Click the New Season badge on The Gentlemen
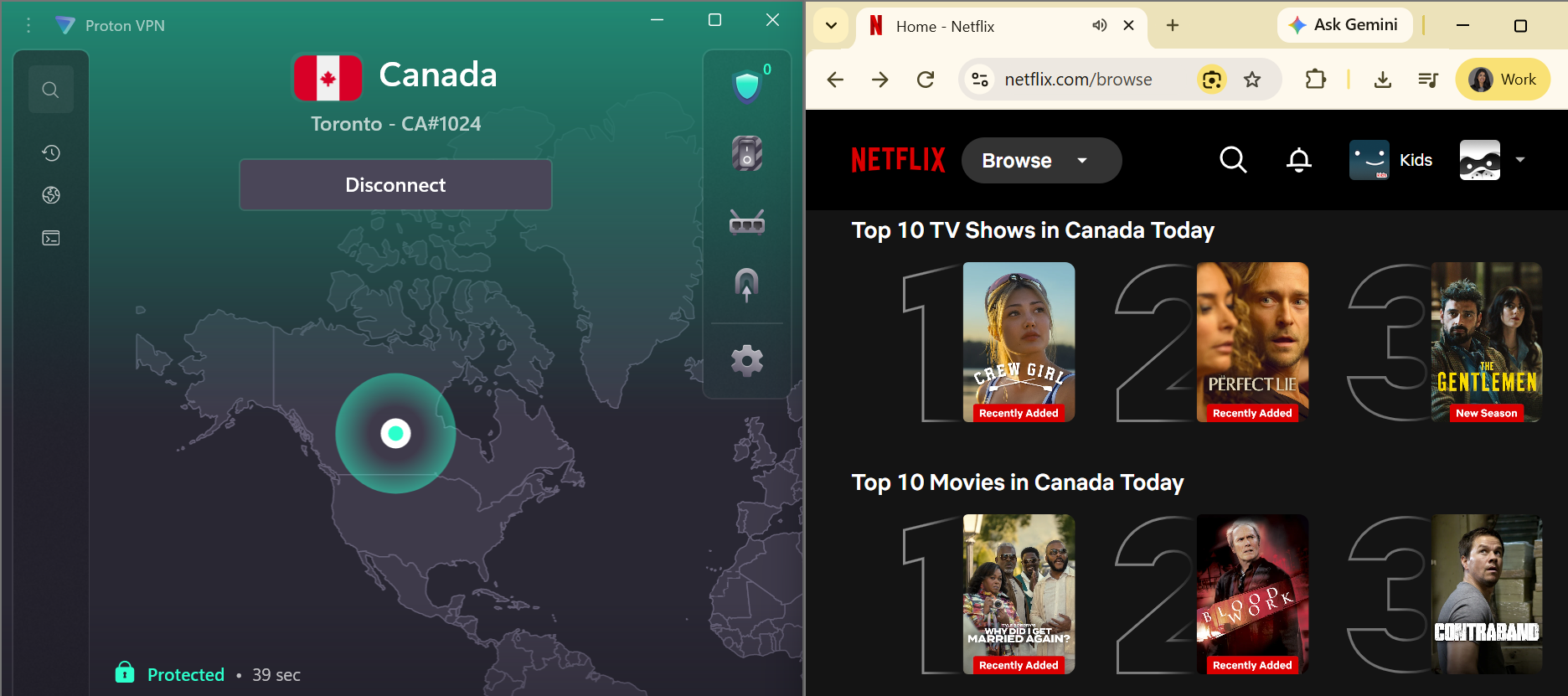 tap(1486, 413)
